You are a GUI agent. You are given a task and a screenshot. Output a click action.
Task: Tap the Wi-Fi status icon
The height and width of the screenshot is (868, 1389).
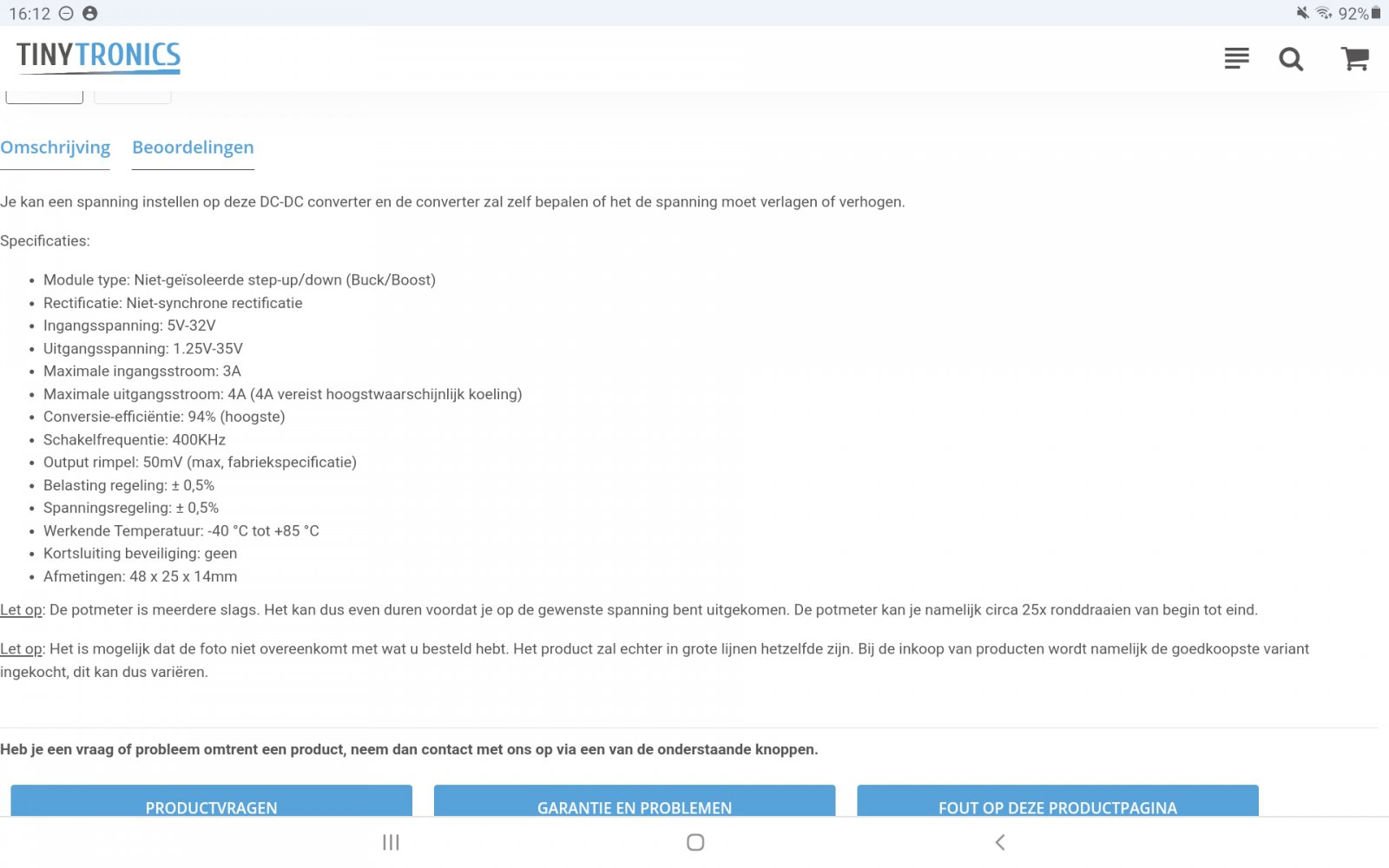pos(1324,13)
